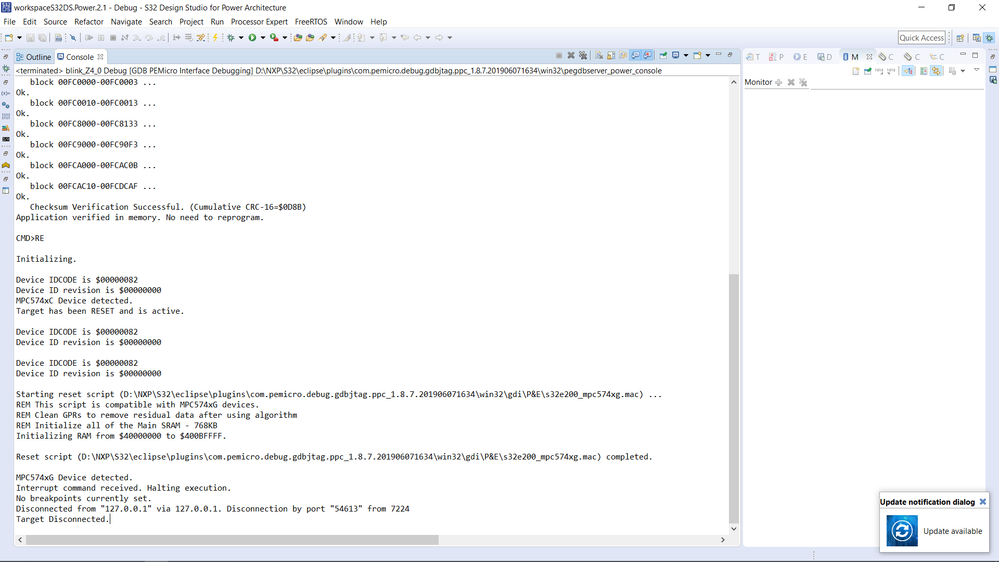Click the Clear Console icon
999x562 pixels.
point(599,55)
